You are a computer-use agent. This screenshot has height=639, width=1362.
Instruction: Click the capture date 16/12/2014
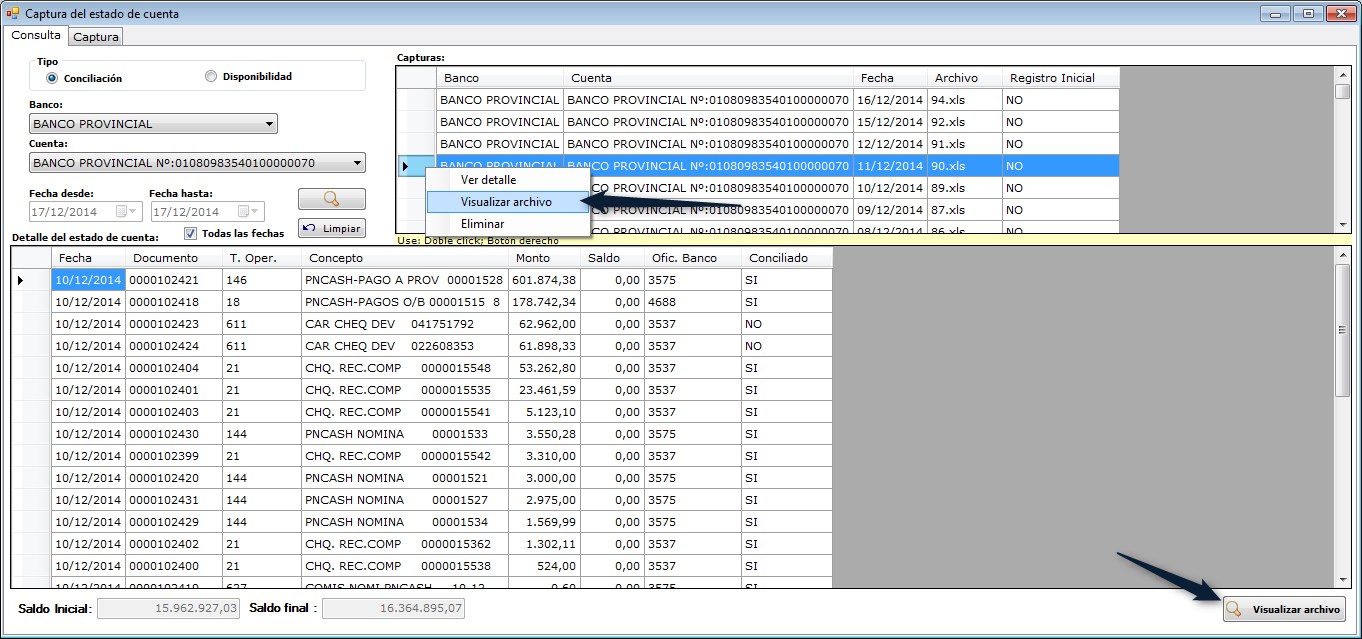[x=890, y=100]
